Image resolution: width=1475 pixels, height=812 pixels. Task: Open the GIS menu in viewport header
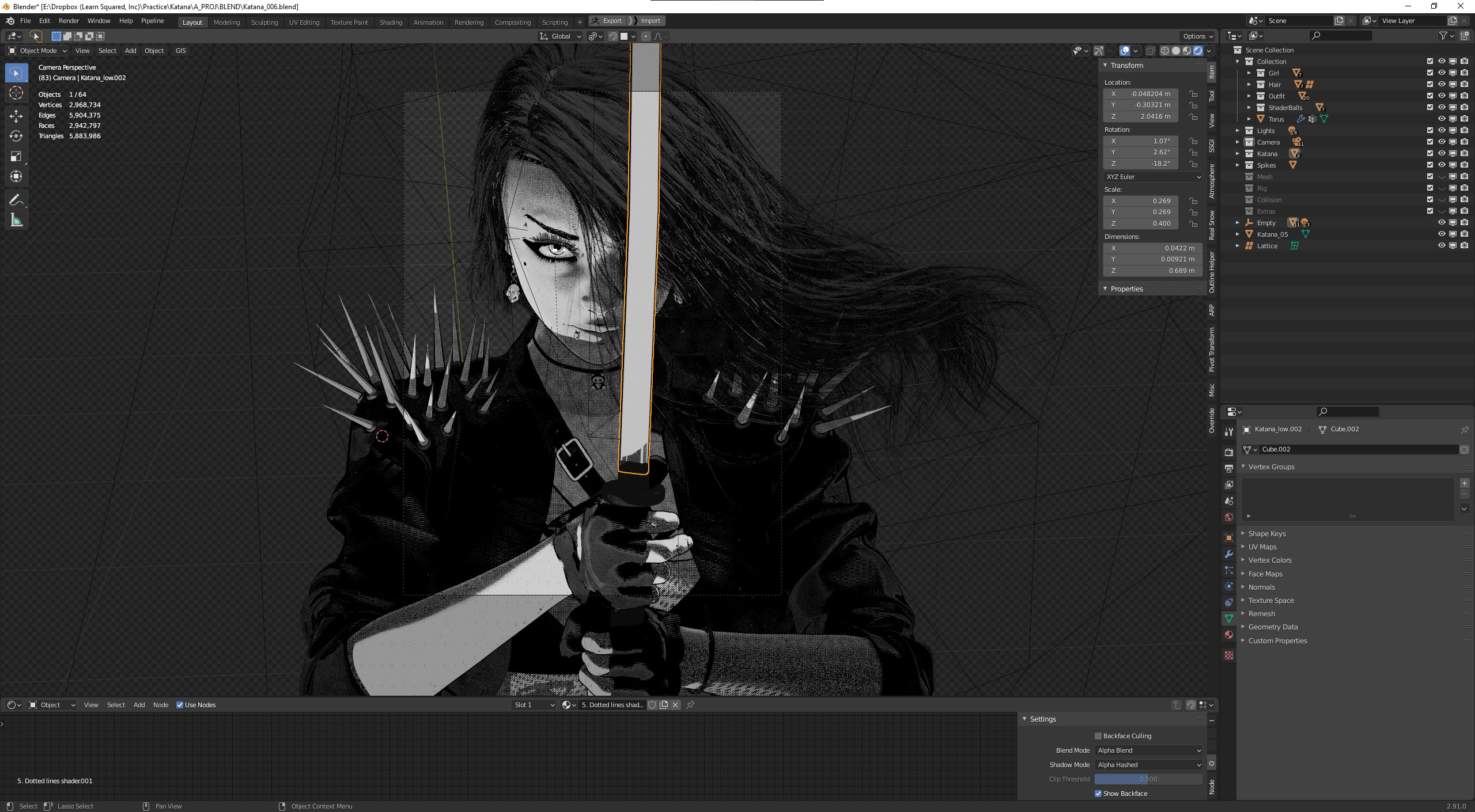[181, 51]
